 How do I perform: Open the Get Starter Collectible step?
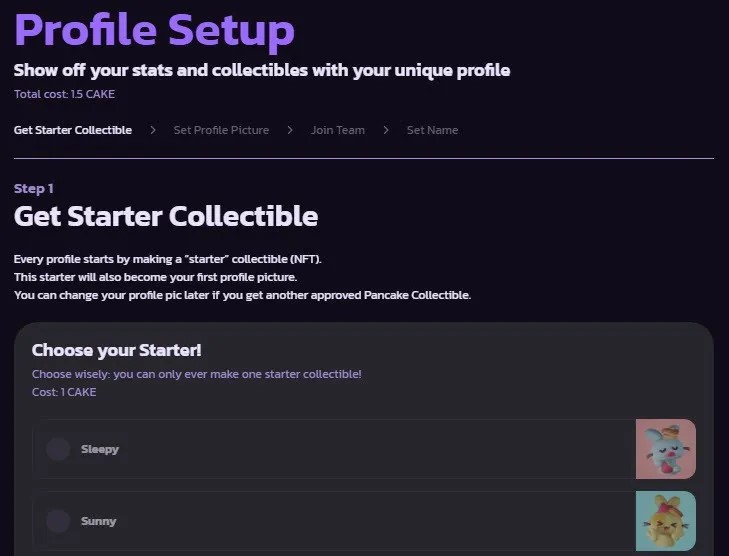click(73, 130)
